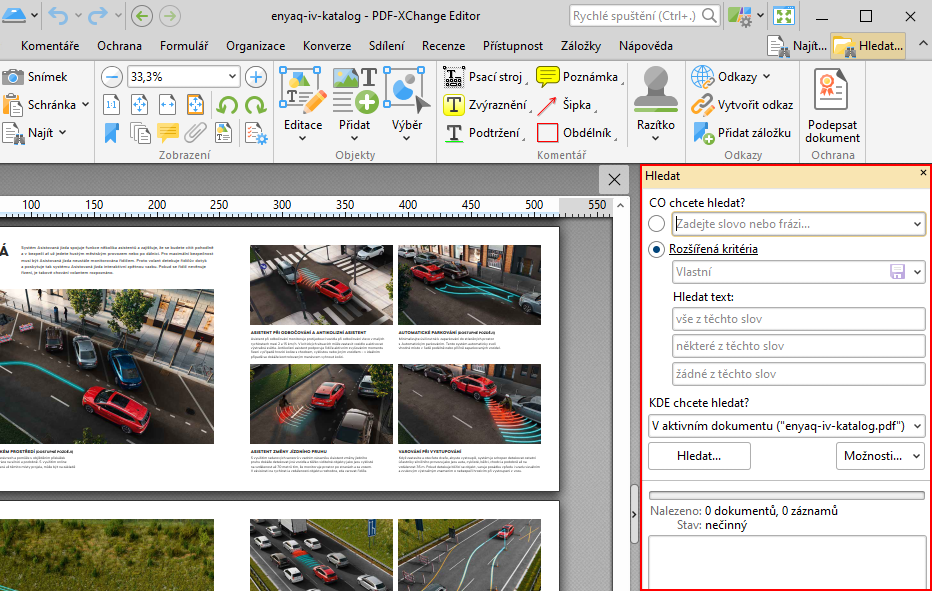The height and width of the screenshot is (591, 932).
Task: Open the Záložky ribbon tab
Action: pos(581,46)
